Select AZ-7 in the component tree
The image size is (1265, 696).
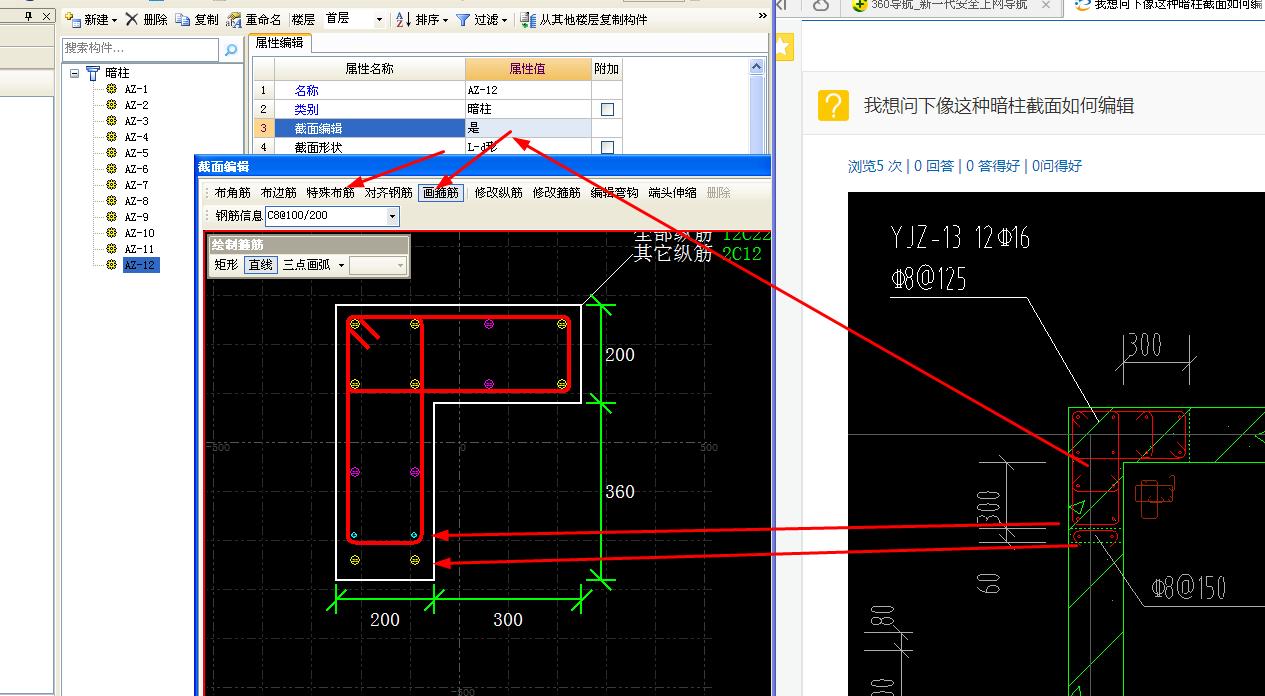pyautogui.click(x=136, y=185)
